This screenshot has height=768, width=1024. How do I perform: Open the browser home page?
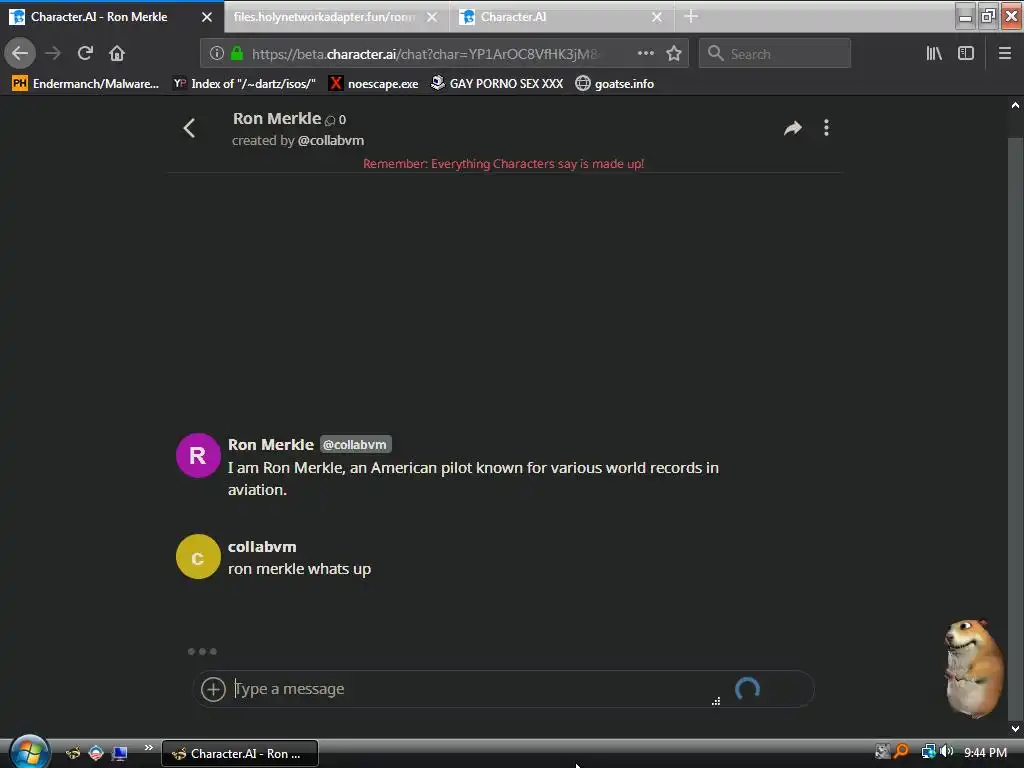(117, 53)
